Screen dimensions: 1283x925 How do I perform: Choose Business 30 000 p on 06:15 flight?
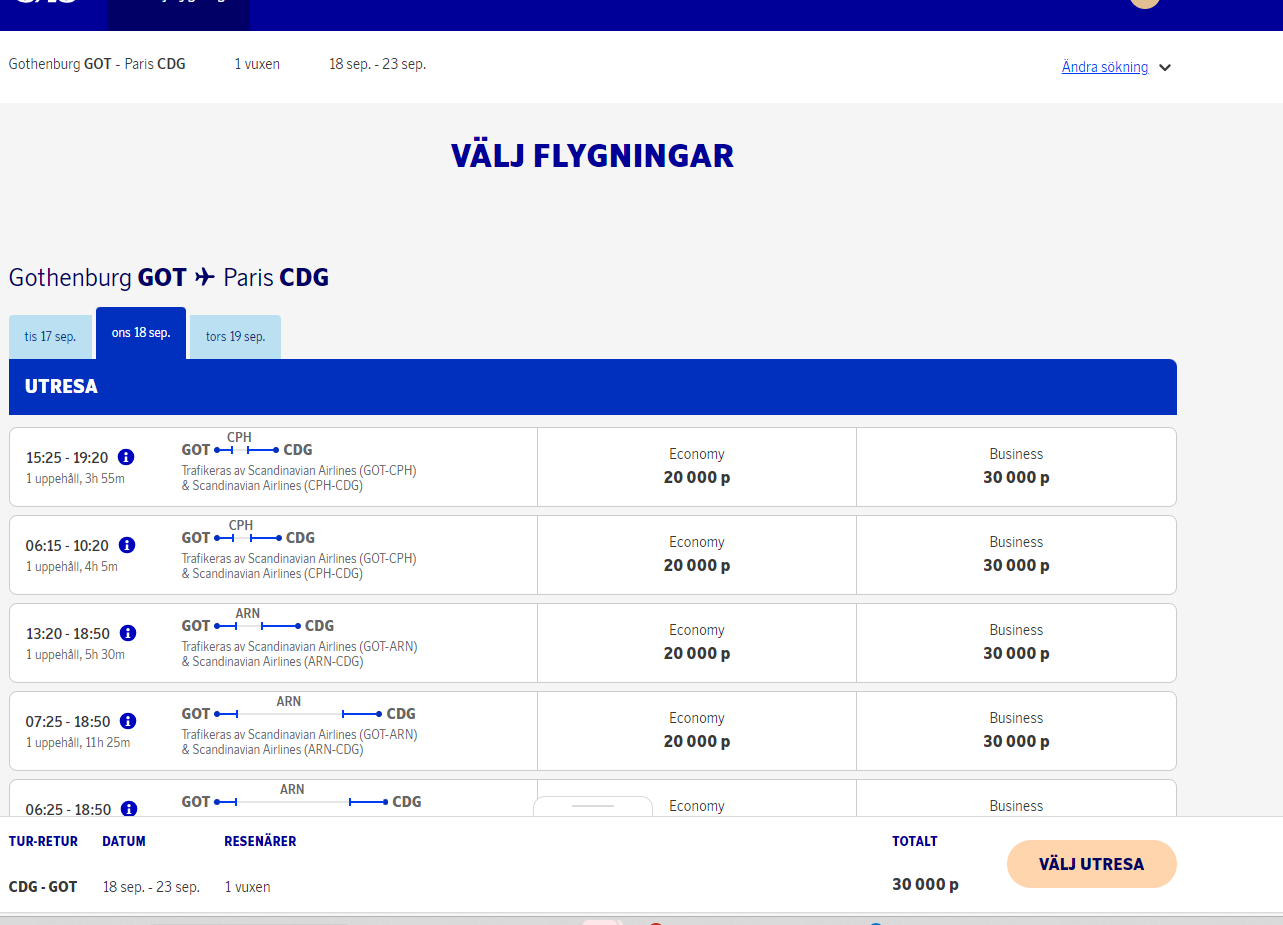tap(1016, 555)
